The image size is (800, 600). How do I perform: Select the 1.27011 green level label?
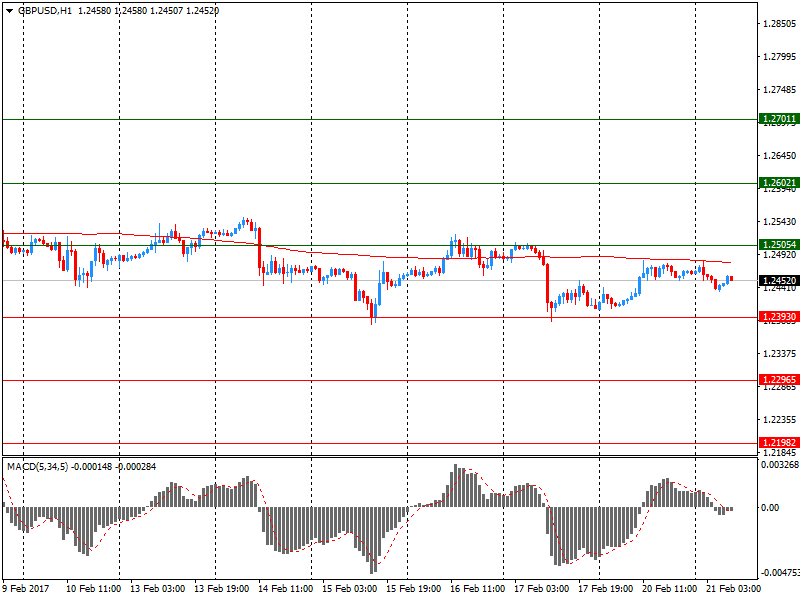point(779,119)
